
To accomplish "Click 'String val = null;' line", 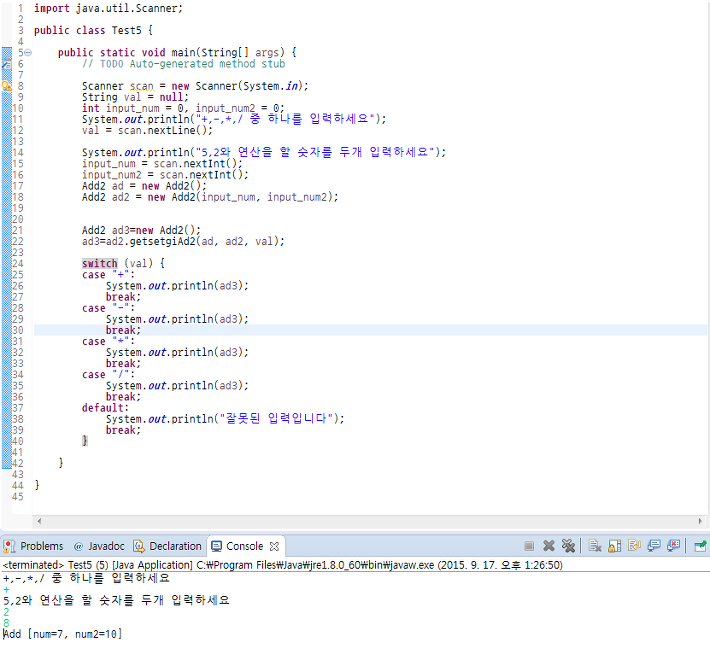I will (x=135, y=97).
